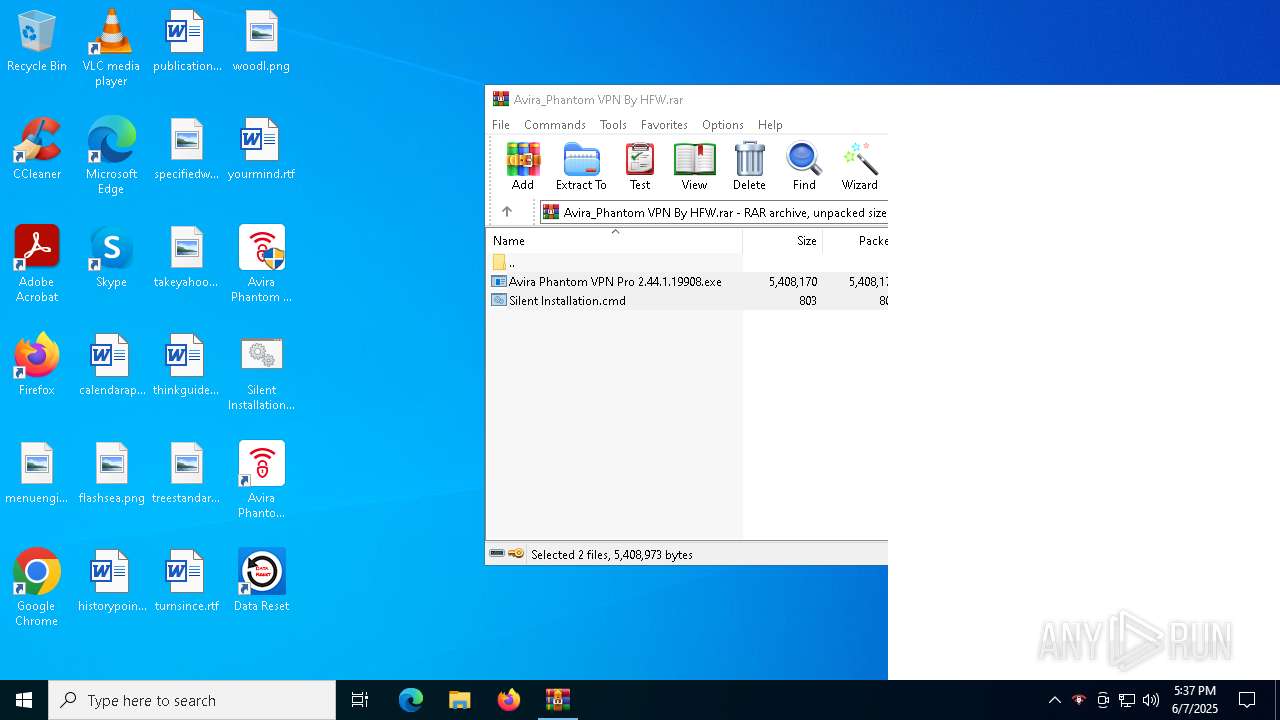Screen dimensions: 1280x720
Task: Select the takeyahoo... desktop image file
Action: click(186, 257)
